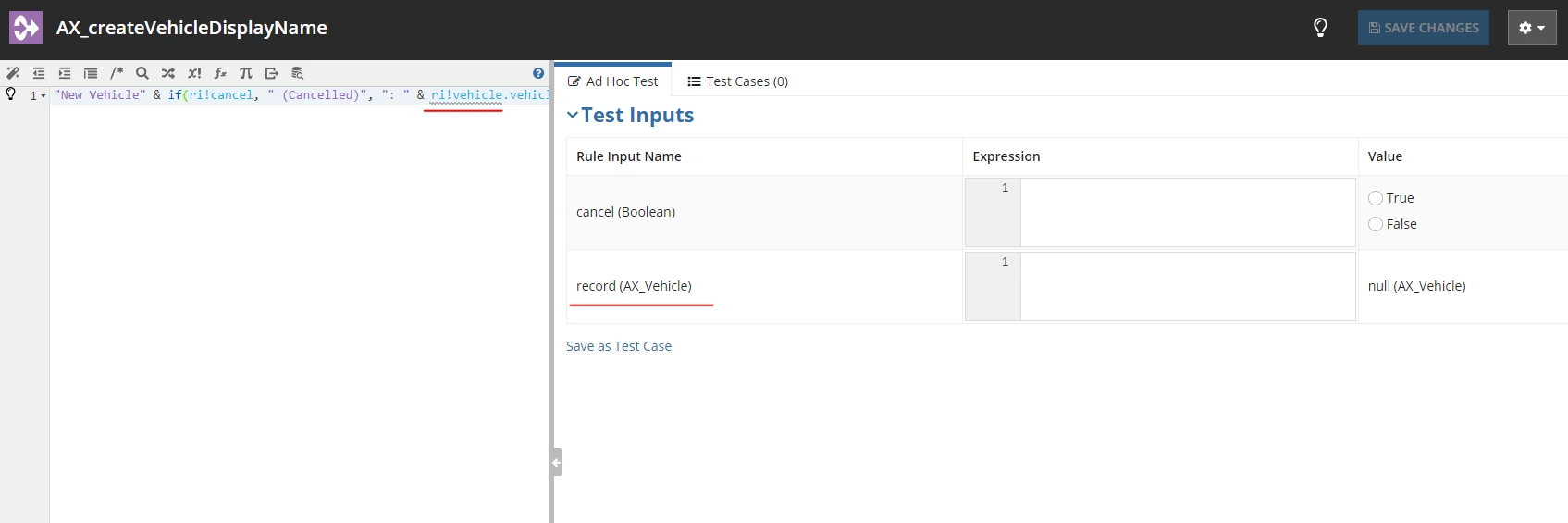The image size is (1568, 523).
Task: Select the True radio button for cancel
Action: 1376,198
